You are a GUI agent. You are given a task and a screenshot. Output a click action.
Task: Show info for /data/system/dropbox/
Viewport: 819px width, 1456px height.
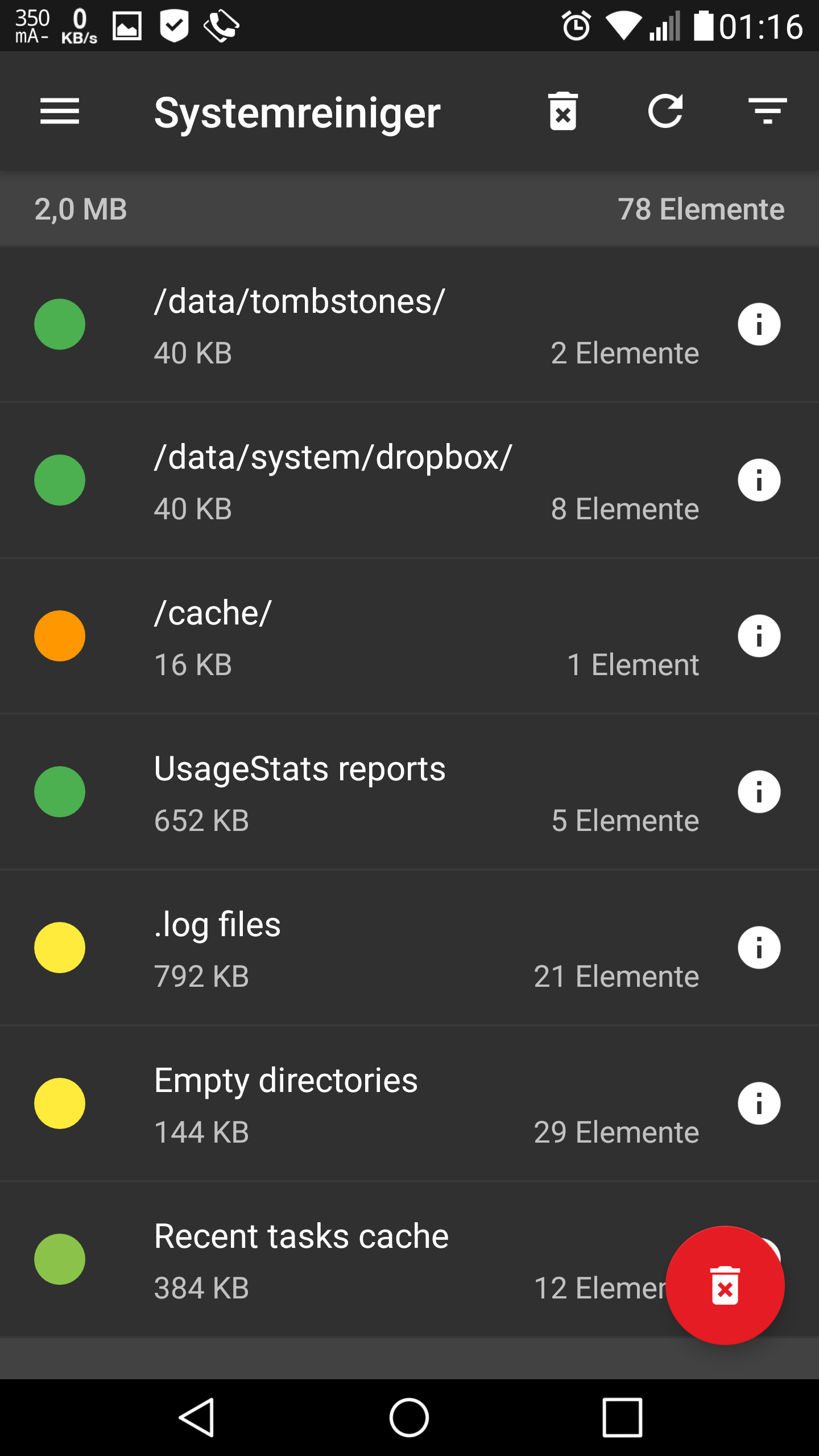click(x=759, y=480)
